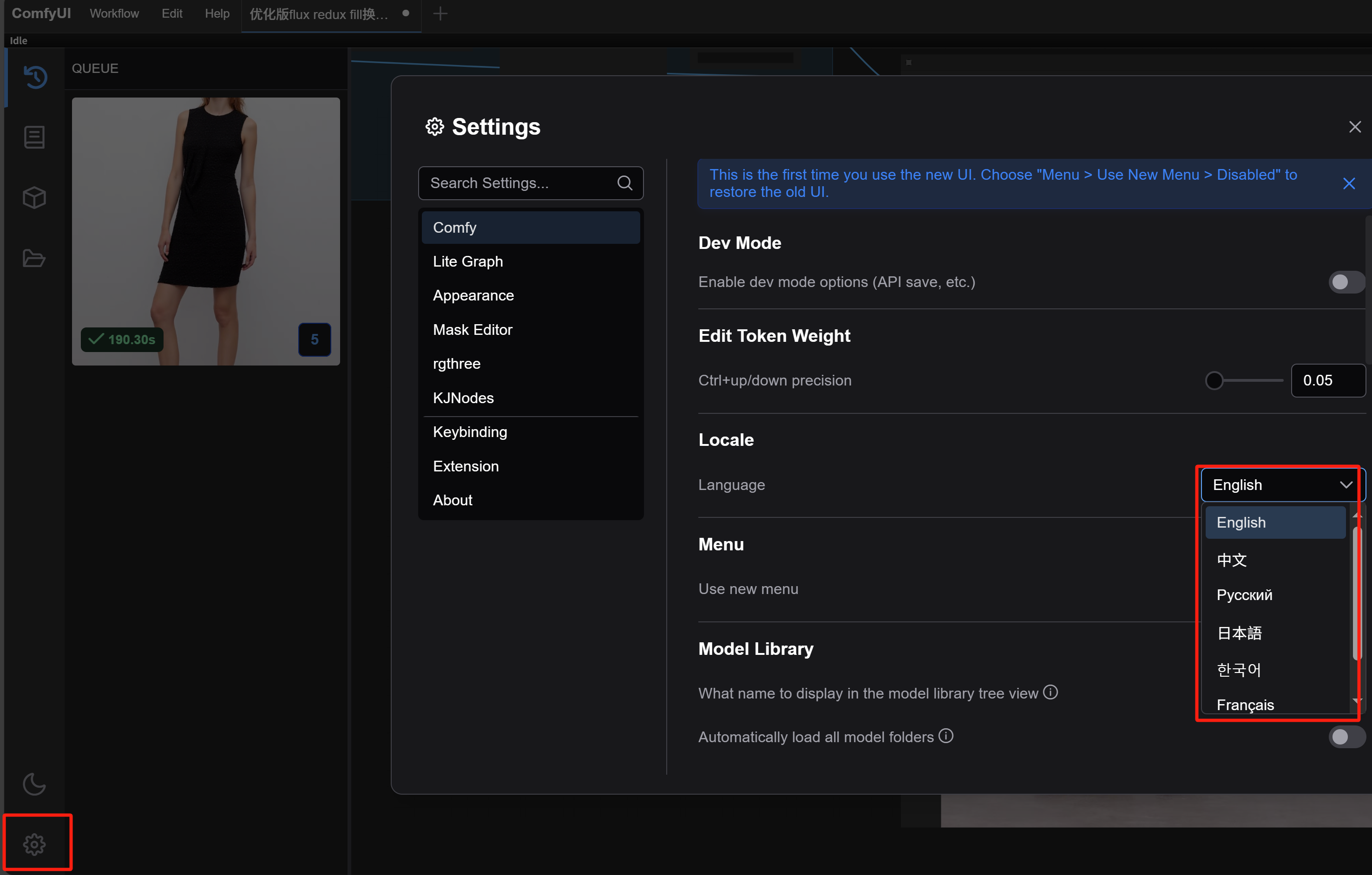Image resolution: width=1372 pixels, height=875 pixels.
Task: Open the Workflow menu
Action: tap(114, 13)
